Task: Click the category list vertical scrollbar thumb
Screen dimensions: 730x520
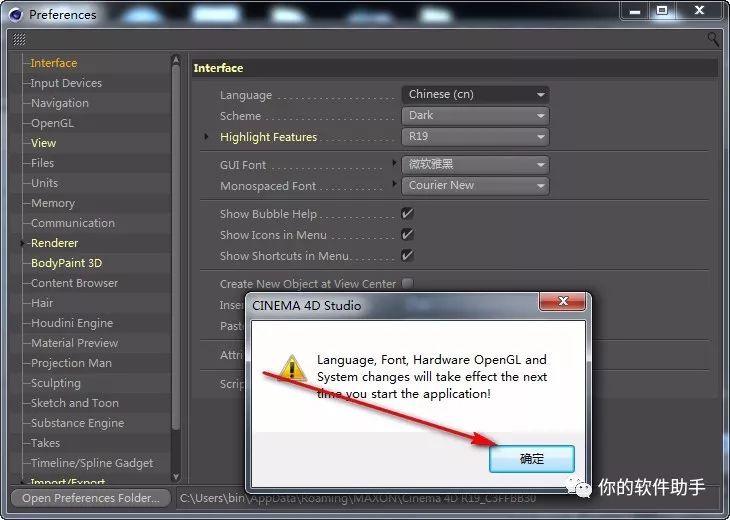Action: pos(176,247)
